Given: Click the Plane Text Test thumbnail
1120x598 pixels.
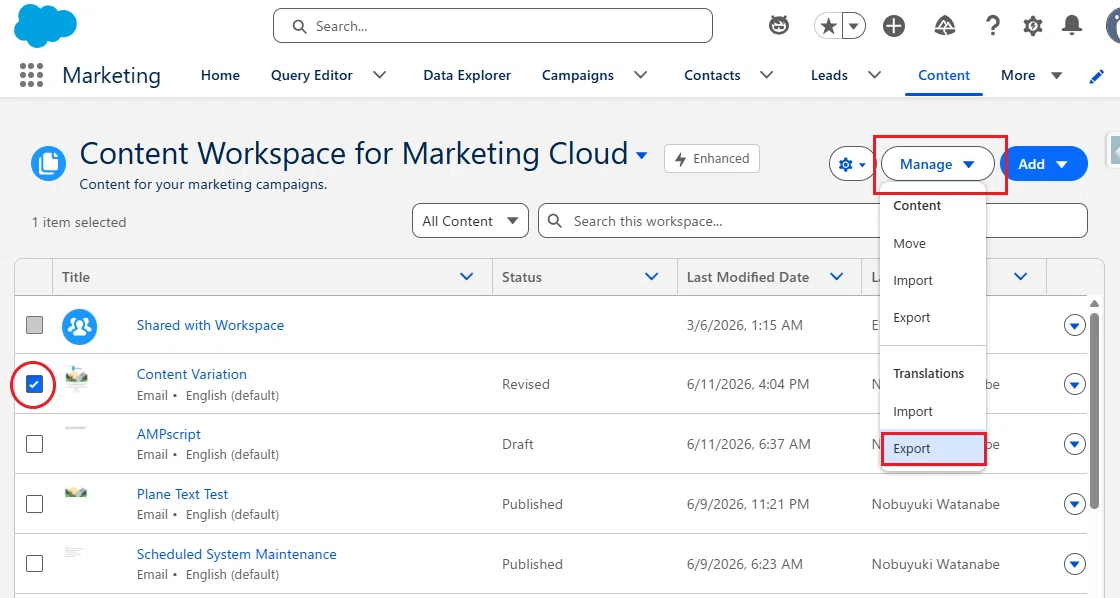Looking at the screenshot, I should click(x=76, y=492).
